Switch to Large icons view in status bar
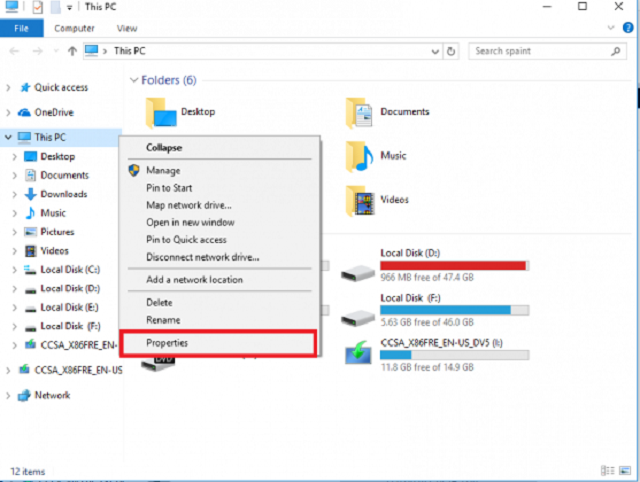This screenshot has height=482, width=640. tap(625, 471)
